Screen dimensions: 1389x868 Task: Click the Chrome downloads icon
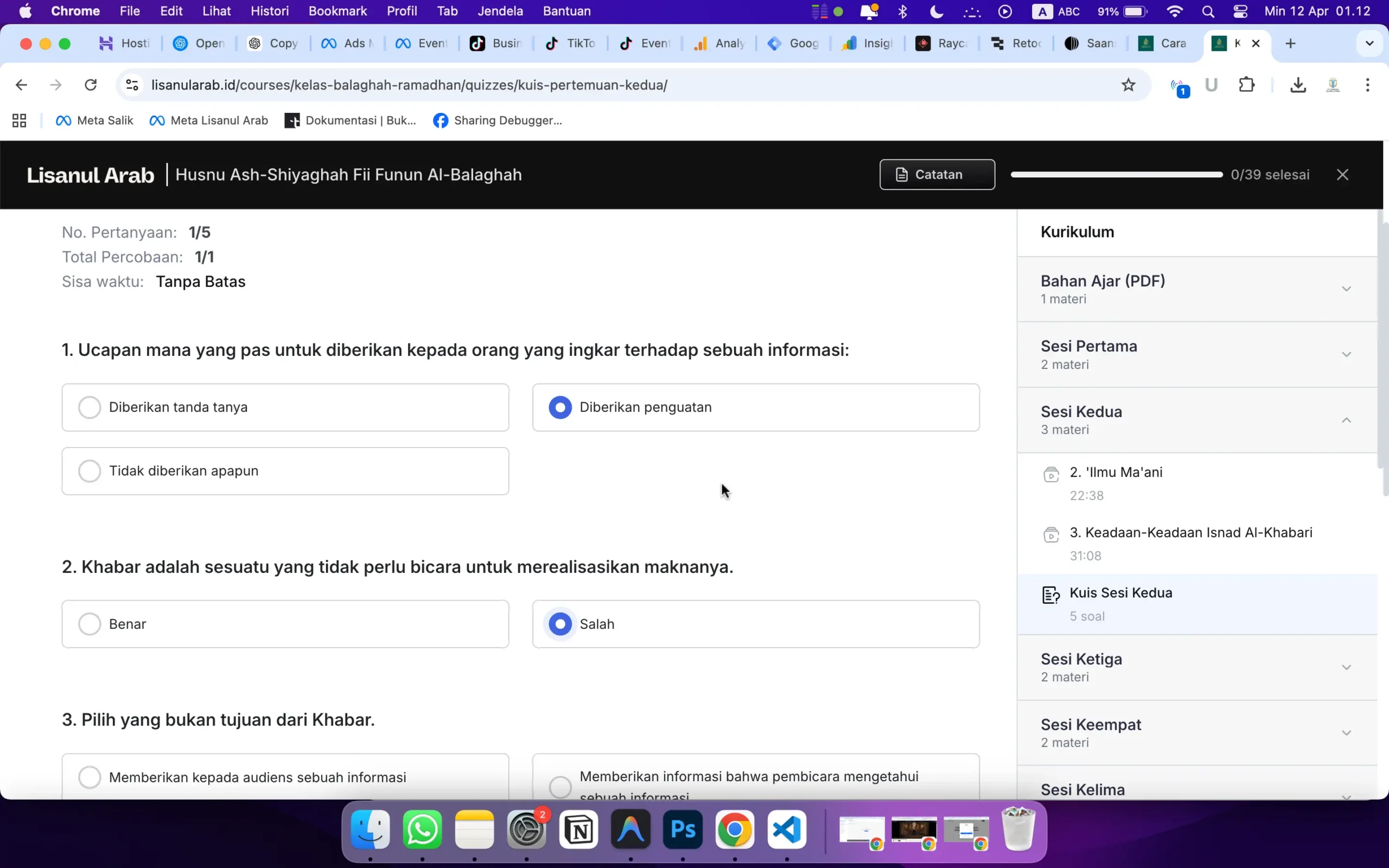(1298, 85)
